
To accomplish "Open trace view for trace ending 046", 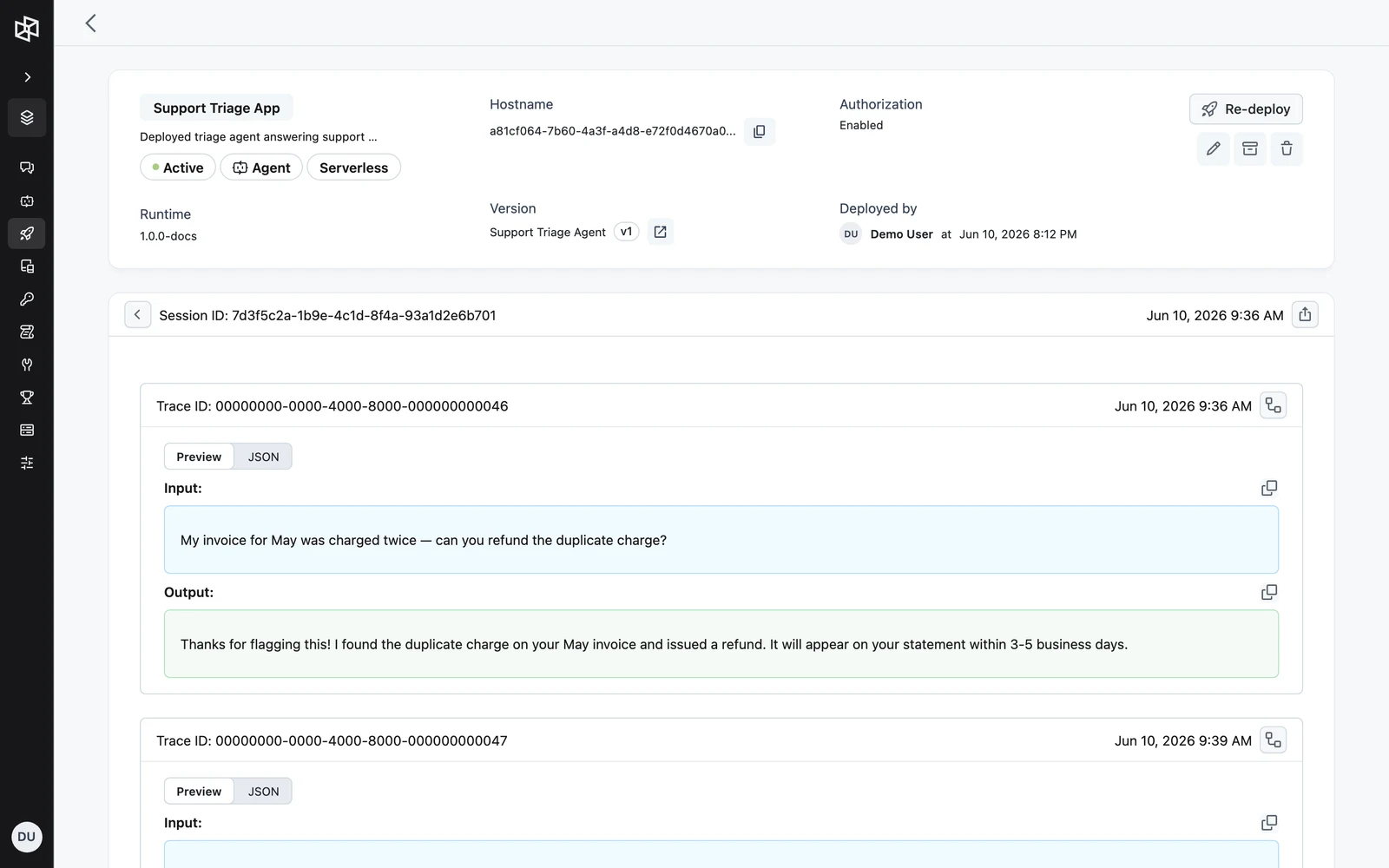I will tap(1274, 405).
